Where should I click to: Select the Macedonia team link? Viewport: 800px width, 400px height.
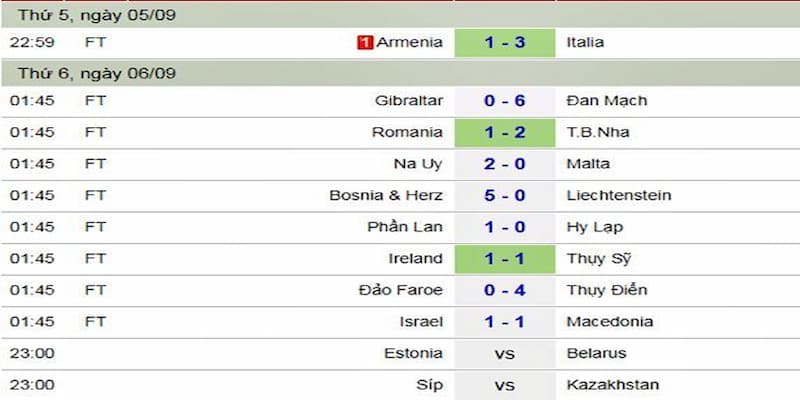609,321
